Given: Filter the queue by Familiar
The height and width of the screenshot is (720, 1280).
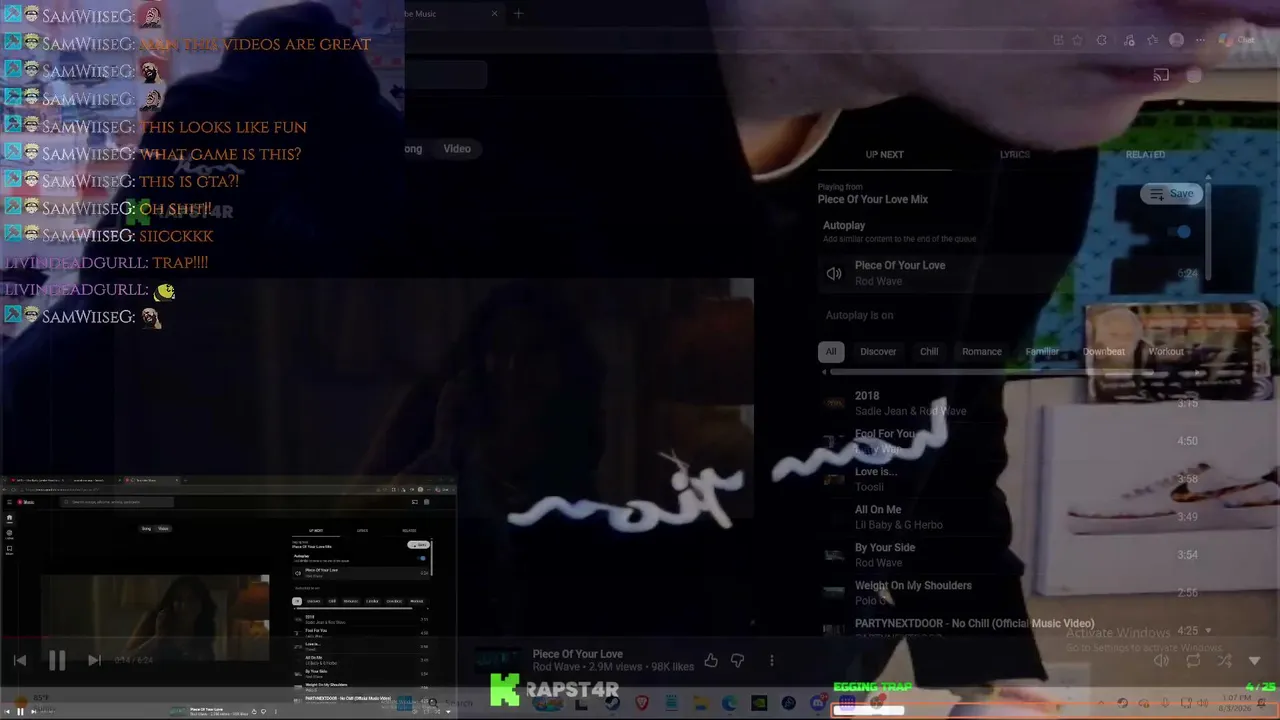Looking at the screenshot, I should coord(1042,352).
